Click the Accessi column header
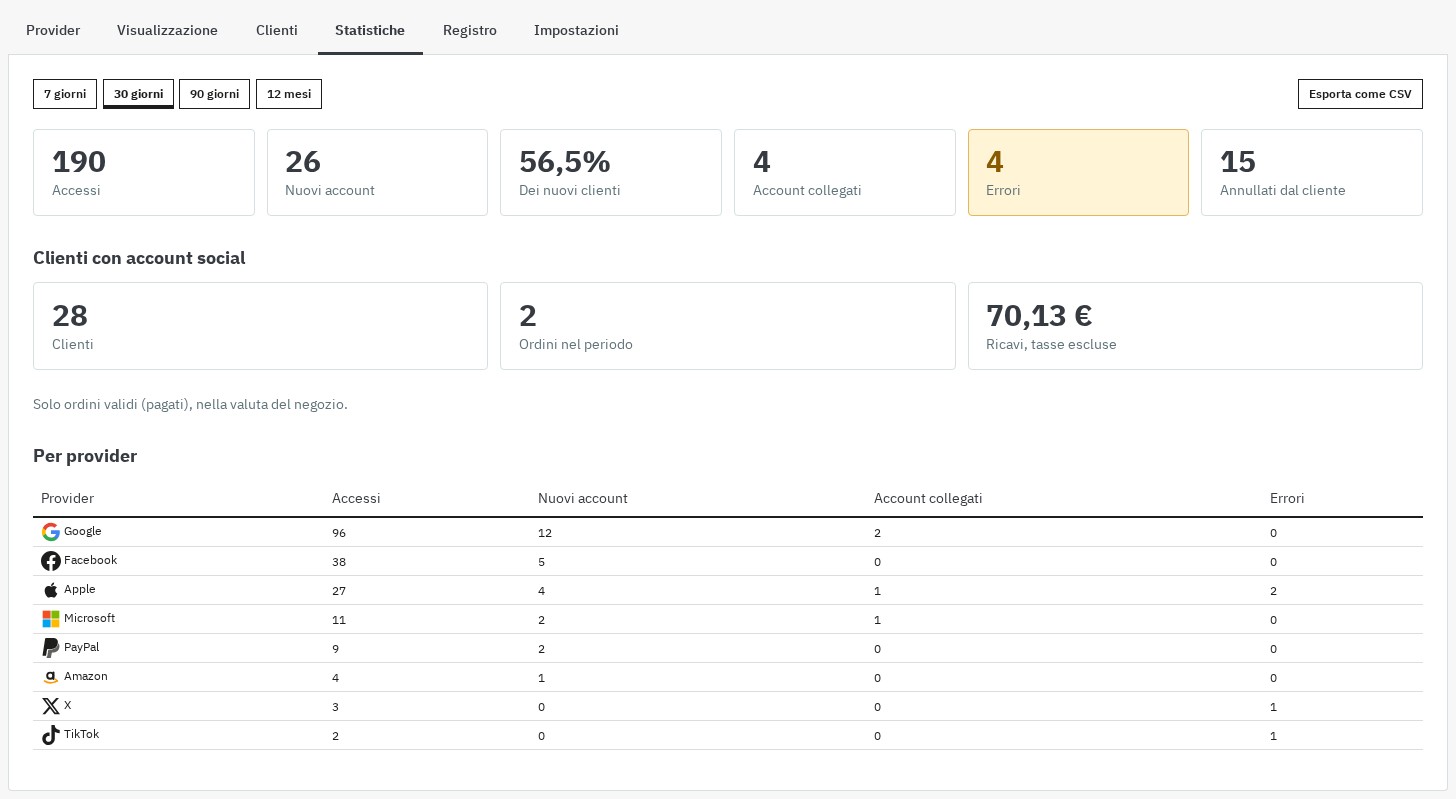The height and width of the screenshot is (799, 1456). point(356,498)
